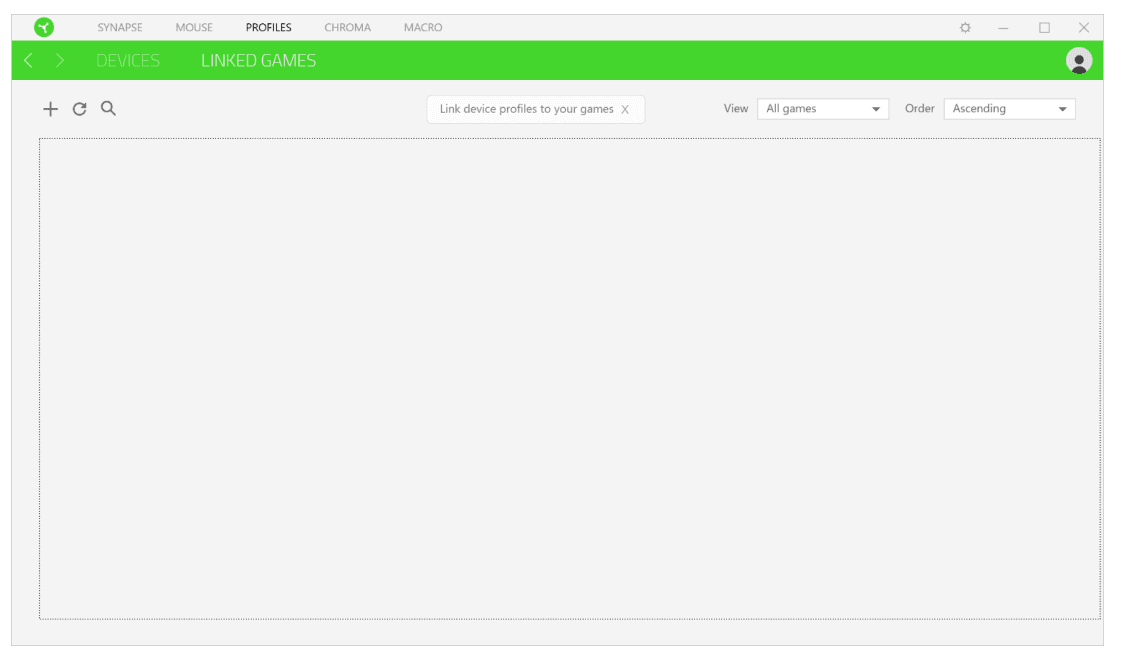This screenshot has height=658, width=1125.
Task: Open the Synapse tab
Action: (120, 28)
